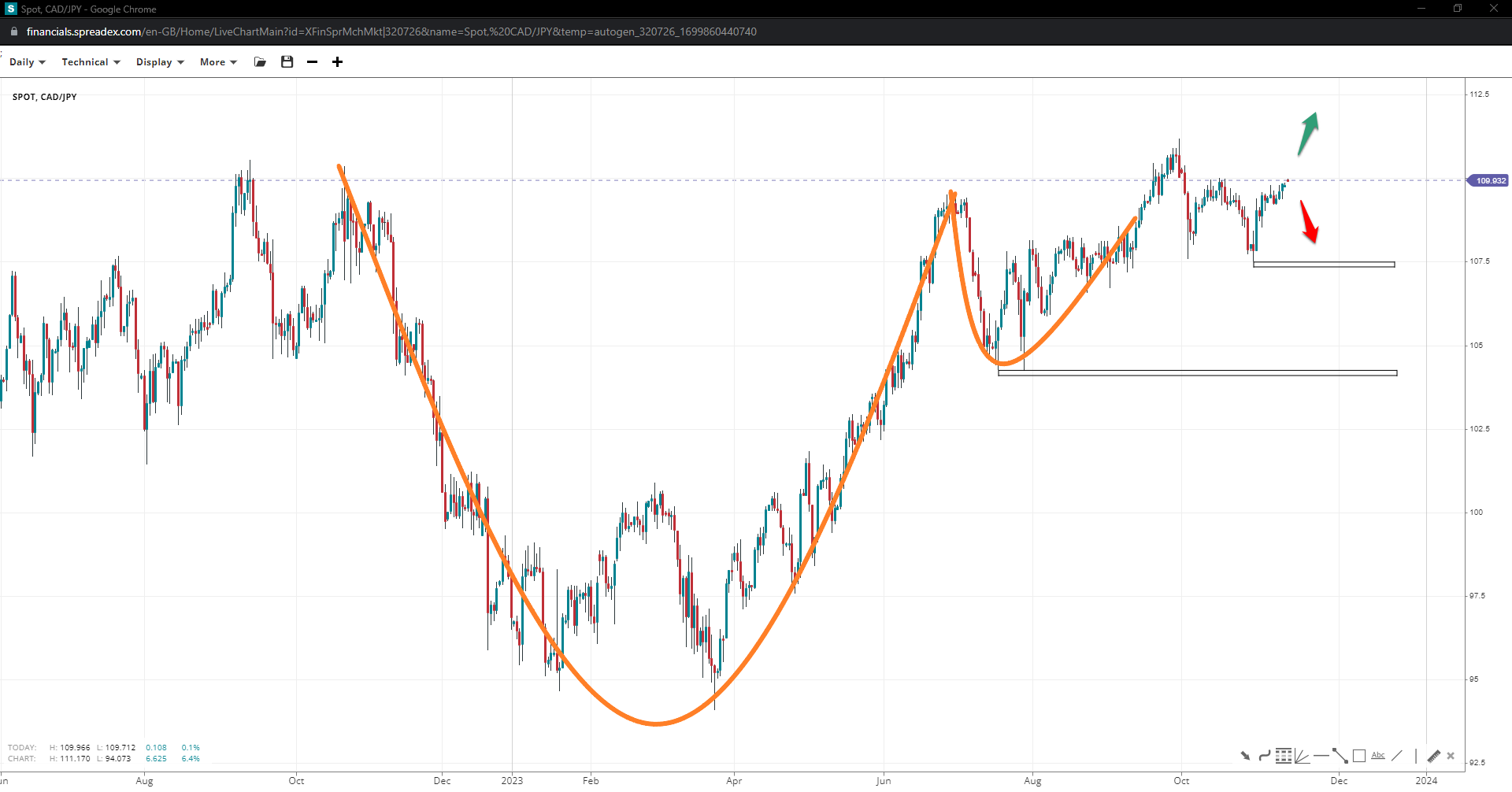The height and width of the screenshot is (792, 1512).
Task: Click the floppy disk save icon
Action: [x=287, y=62]
